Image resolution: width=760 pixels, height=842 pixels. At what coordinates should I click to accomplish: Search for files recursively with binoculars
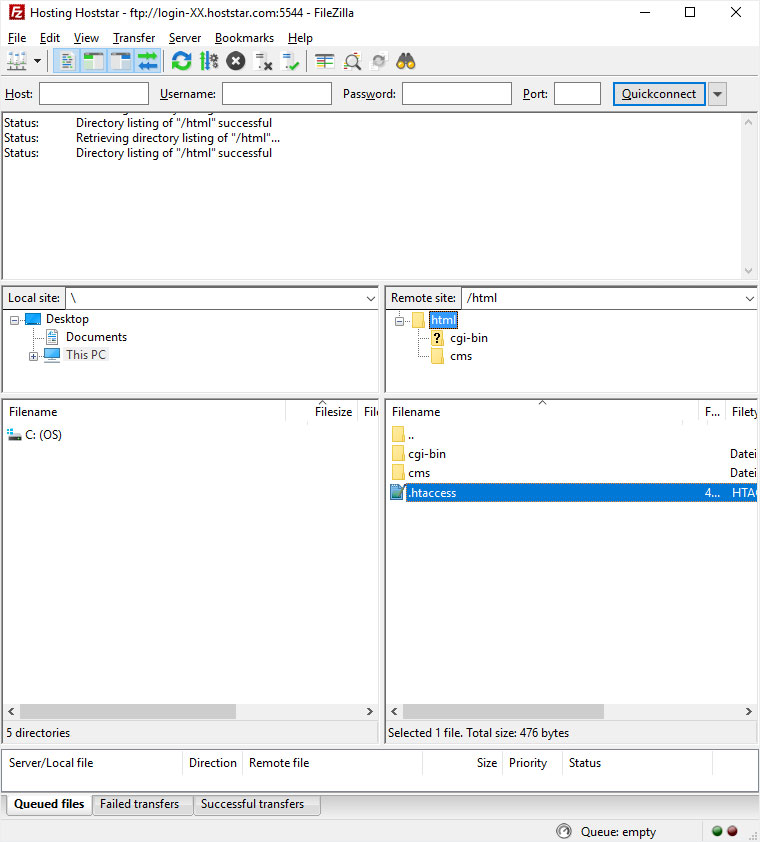pyautogui.click(x=406, y=61)
